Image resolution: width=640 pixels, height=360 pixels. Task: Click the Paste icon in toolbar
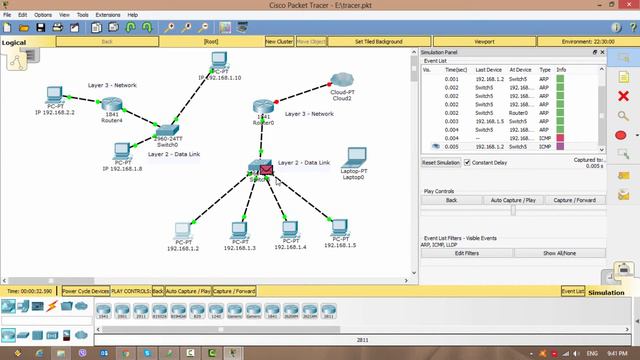click(113, 27)
